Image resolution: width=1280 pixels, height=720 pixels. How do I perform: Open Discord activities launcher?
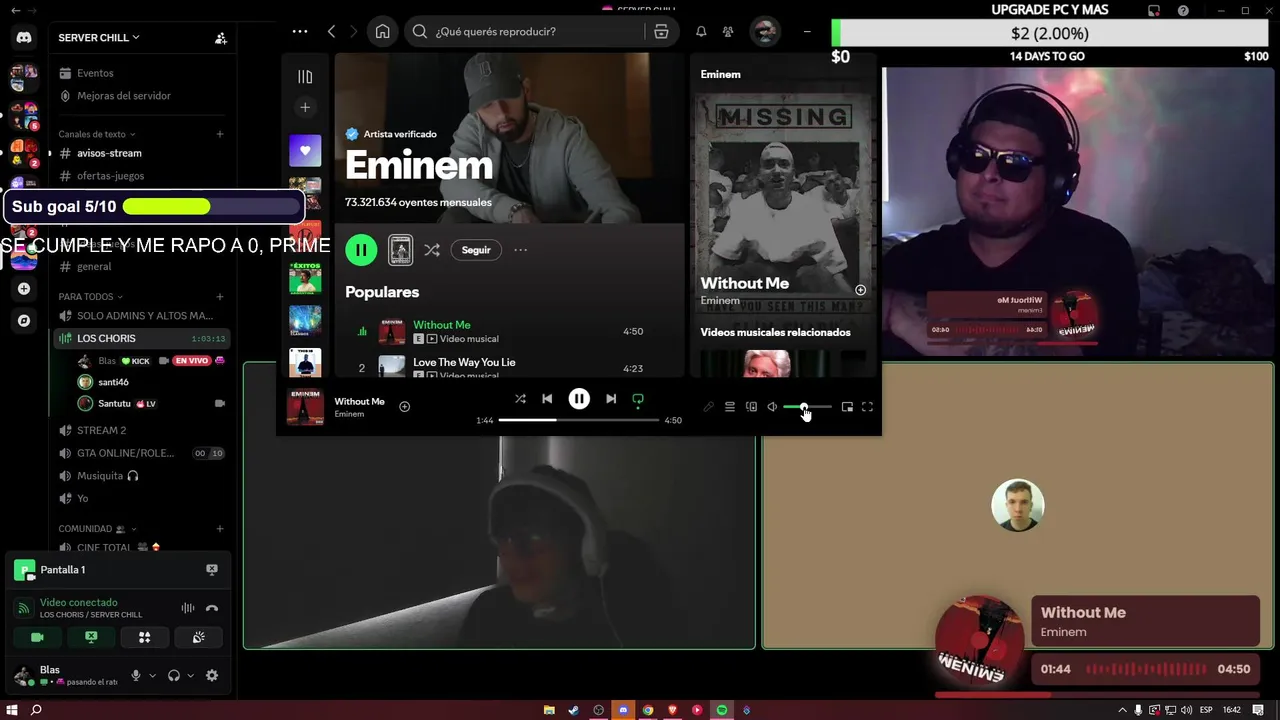(x=145, y=637)
